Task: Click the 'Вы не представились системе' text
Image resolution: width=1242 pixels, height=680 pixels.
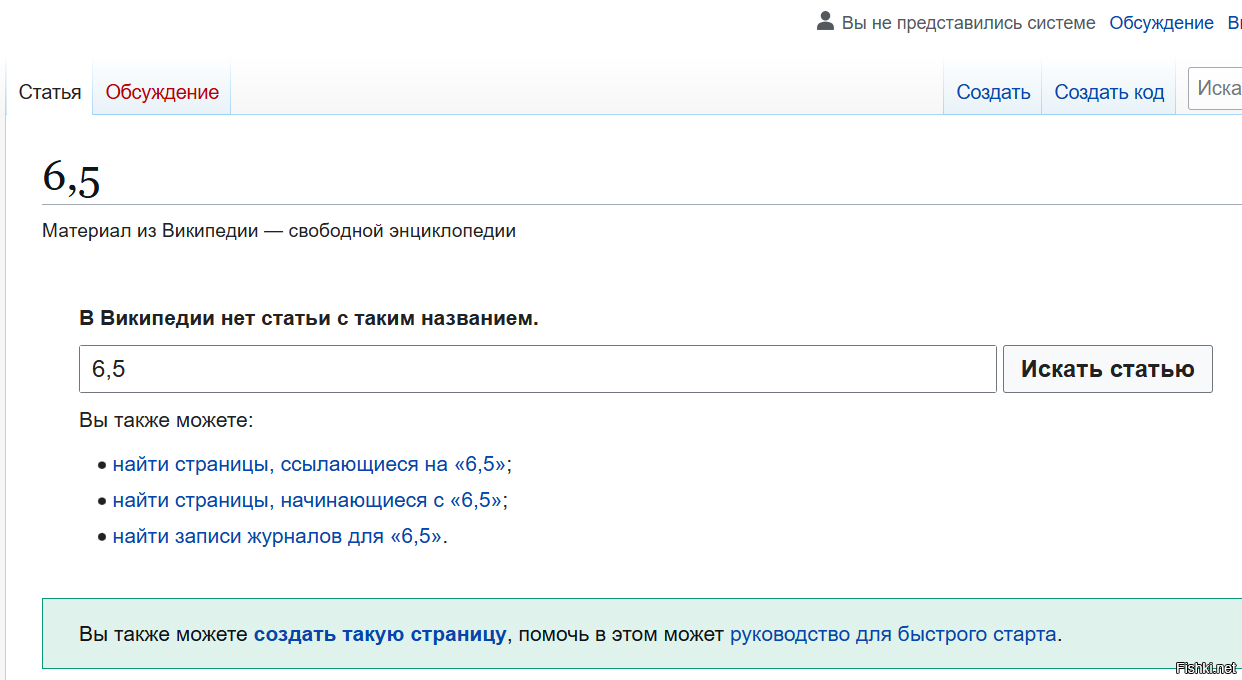Action: pos(968,23)
